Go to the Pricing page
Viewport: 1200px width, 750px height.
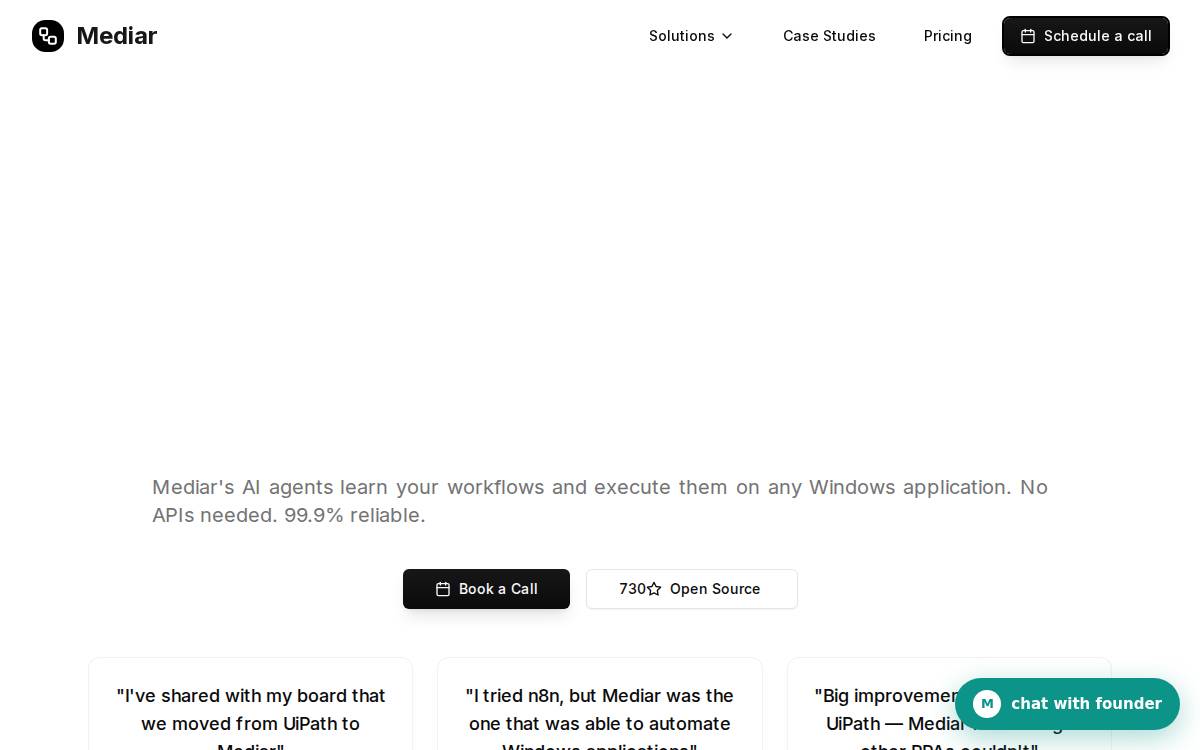(948, 36)
